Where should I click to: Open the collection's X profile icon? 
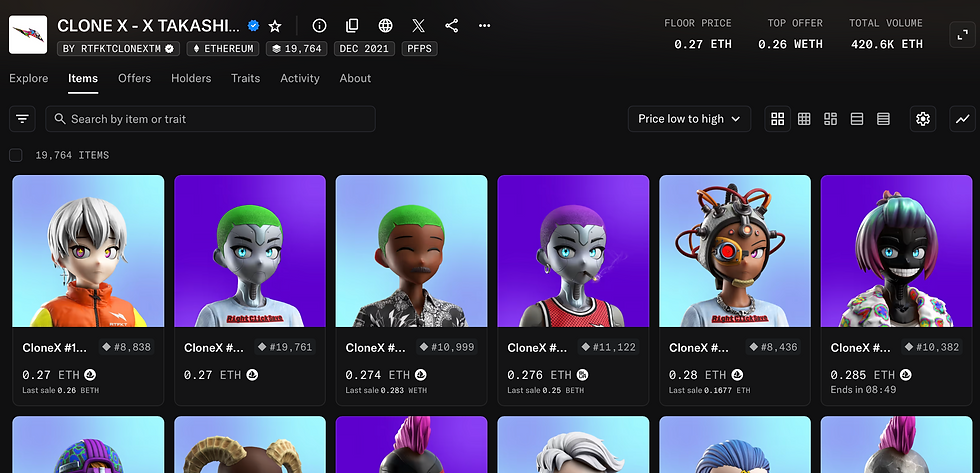click(x=418, y=26)
